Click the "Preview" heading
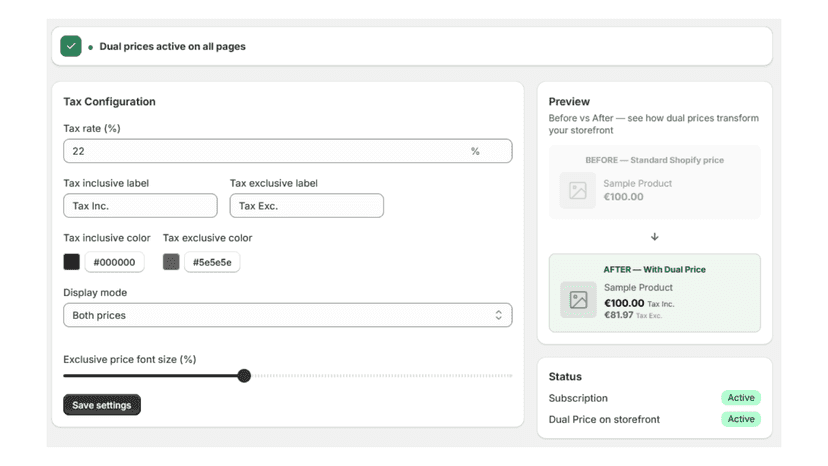Screen dimensions: 828x466 point(569,101)
